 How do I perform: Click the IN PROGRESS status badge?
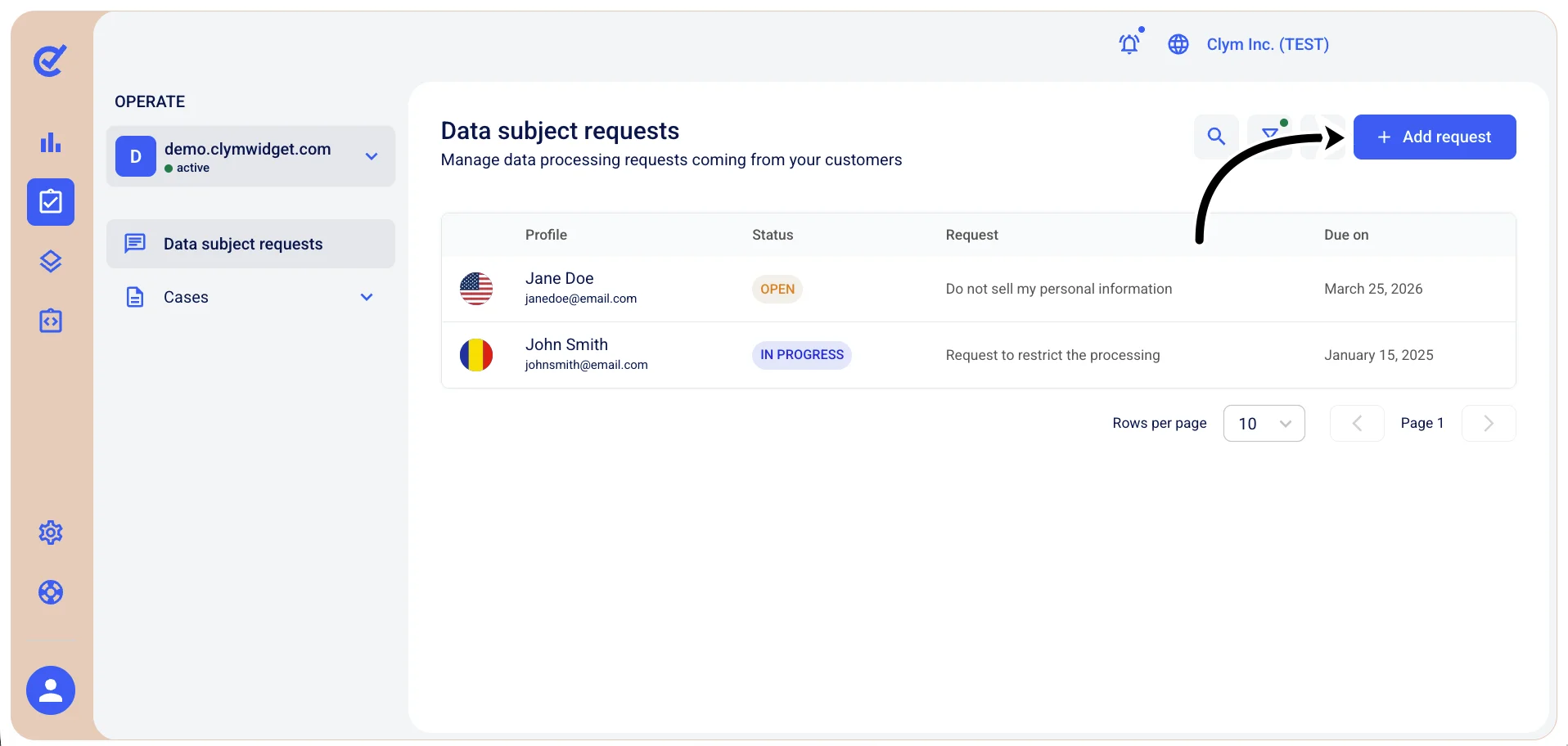(x=802, y=355)
